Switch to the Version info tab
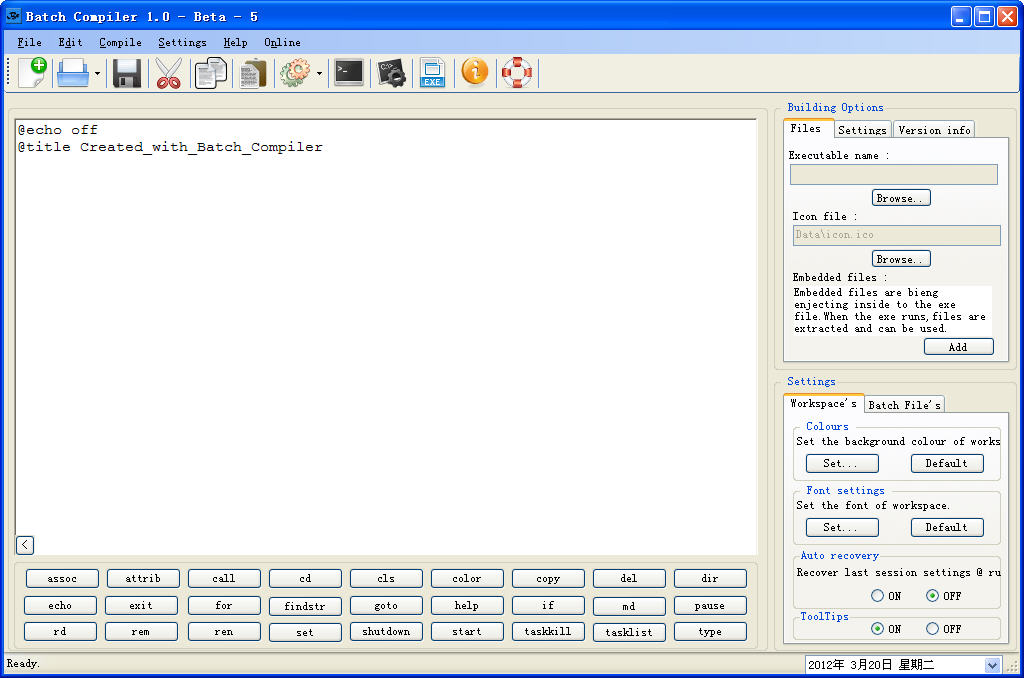The height and width of the screenshot is (678, 1024). (933, 130)
